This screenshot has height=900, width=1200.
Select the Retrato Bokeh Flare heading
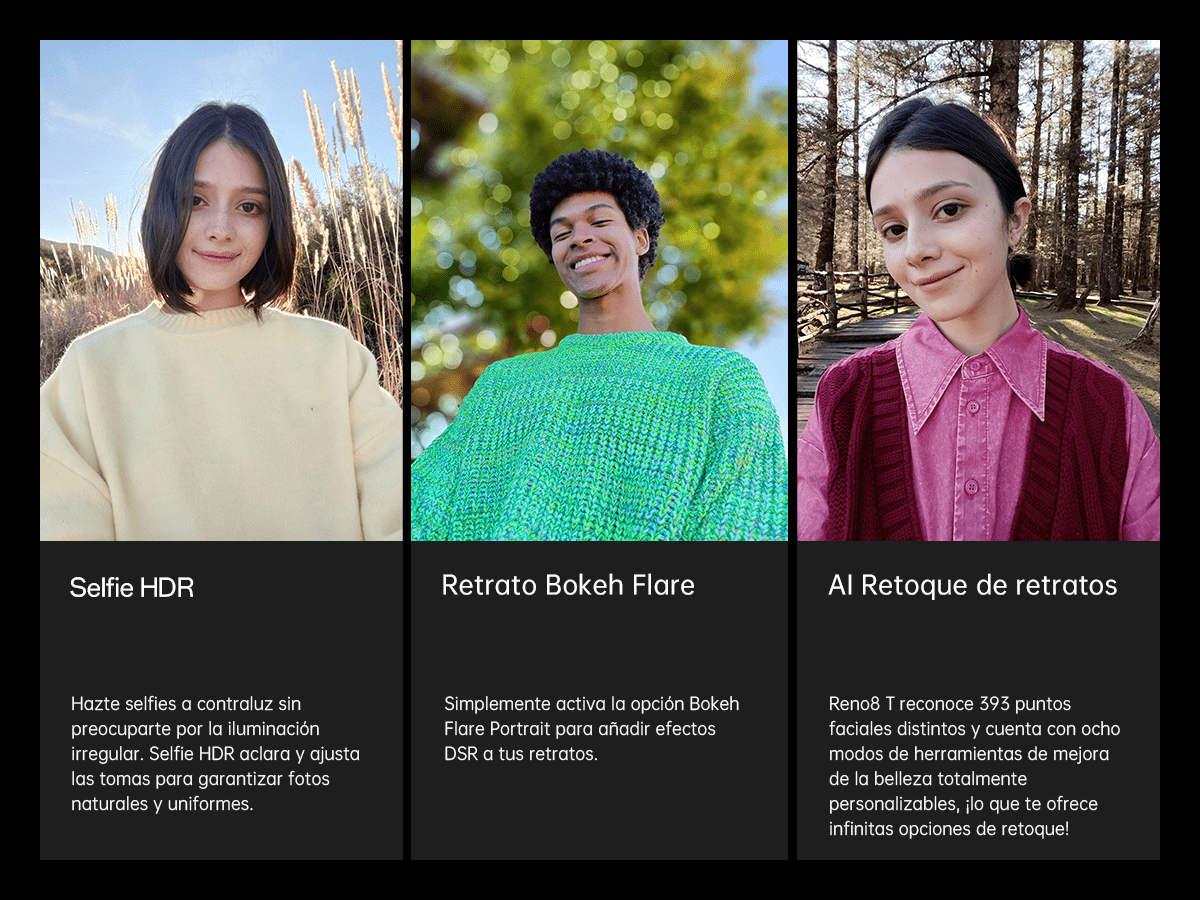568,585
